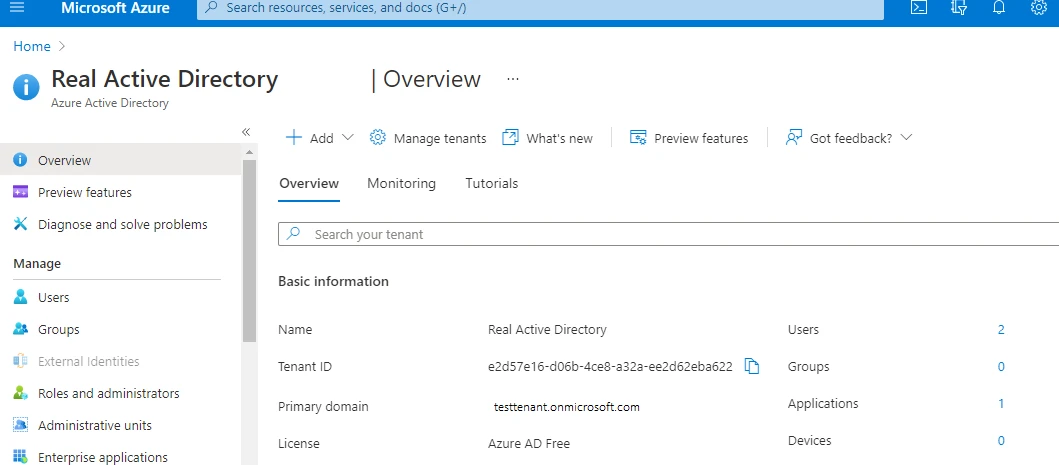Copy the Tenant ID to clipboard
1059x465 pixels.
[752, 366]
